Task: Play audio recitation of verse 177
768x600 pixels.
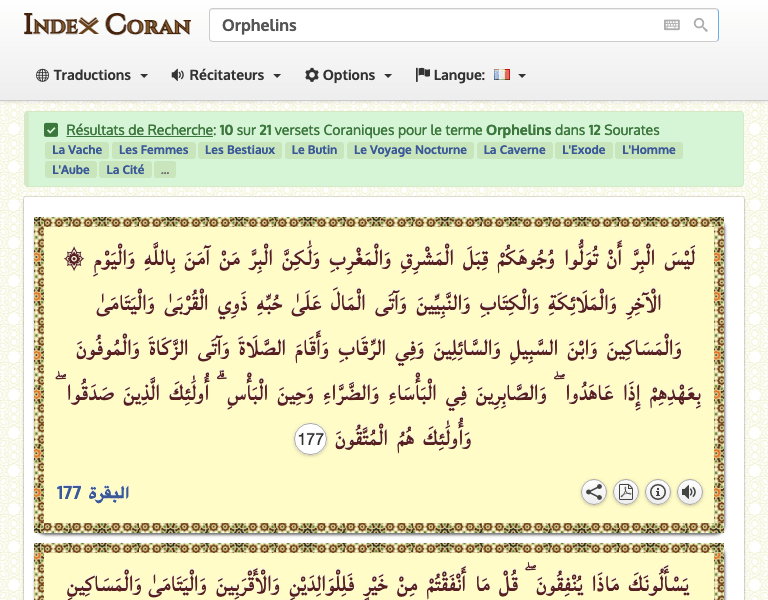Action: (x=690, y=492)
